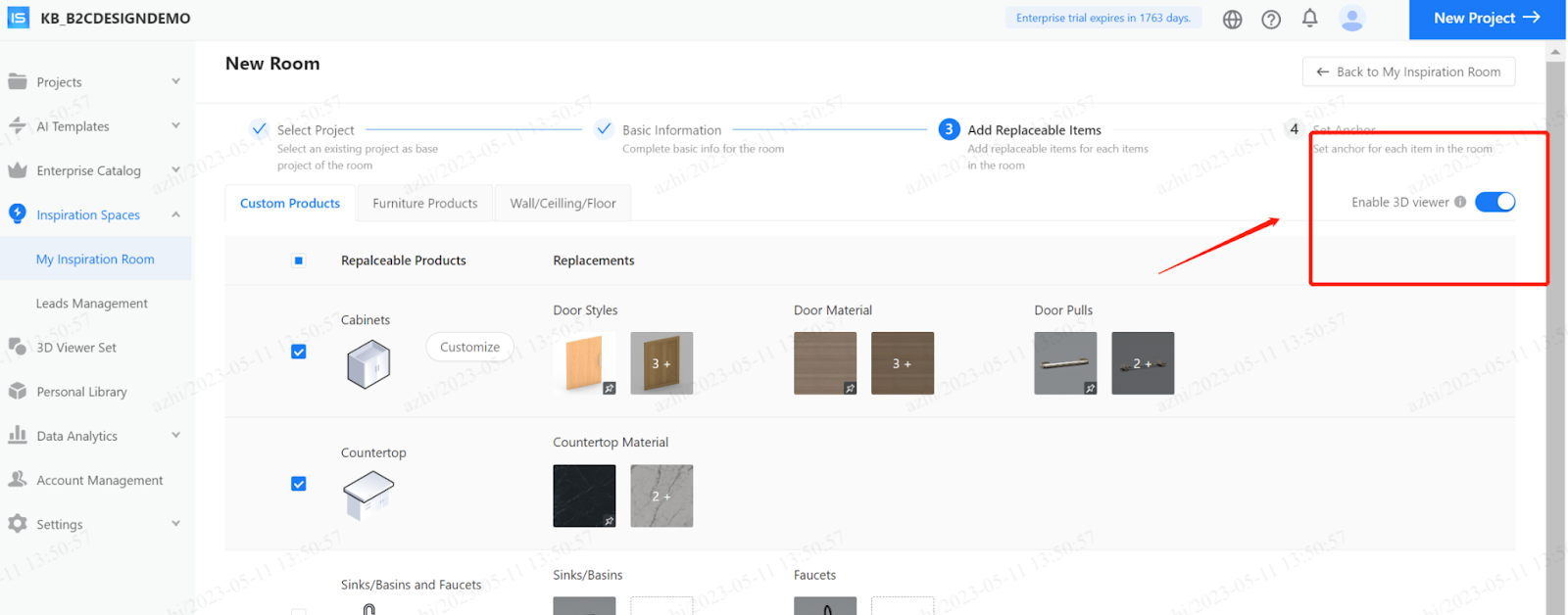The image size is (1568, 615).
Task: Go Back to My Inspiration Room
Action: (1408, 71)
